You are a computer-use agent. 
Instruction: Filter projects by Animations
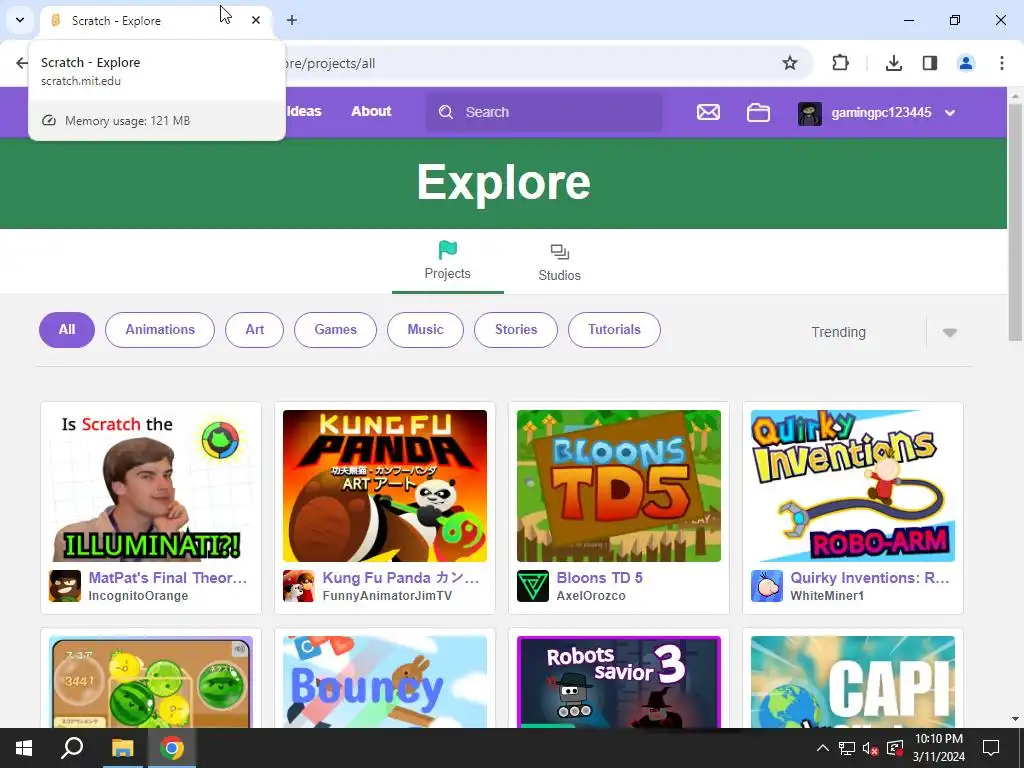160,330
